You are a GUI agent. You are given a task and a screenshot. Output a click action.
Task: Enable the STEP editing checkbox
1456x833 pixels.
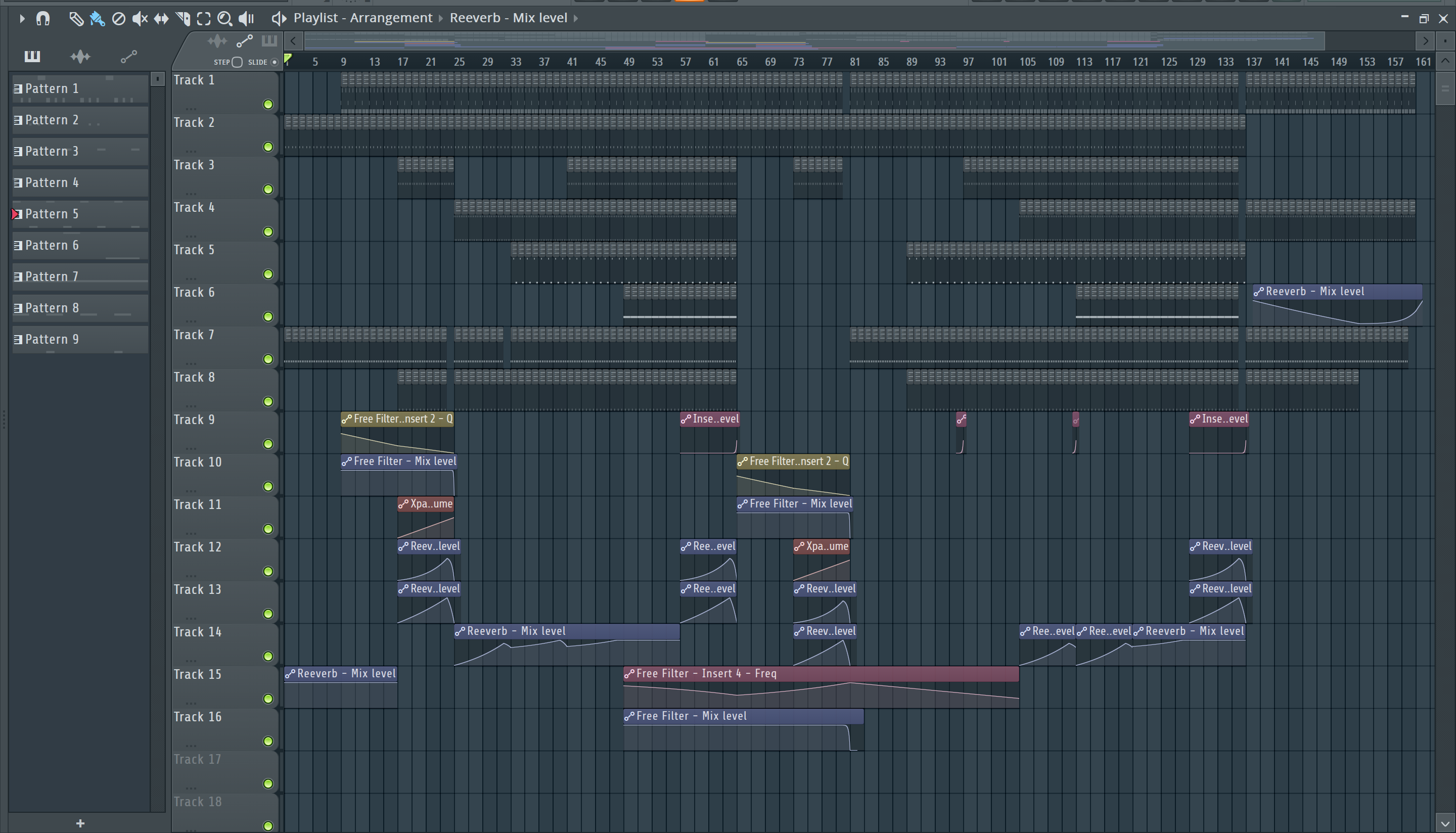click(x=238, y=62)
